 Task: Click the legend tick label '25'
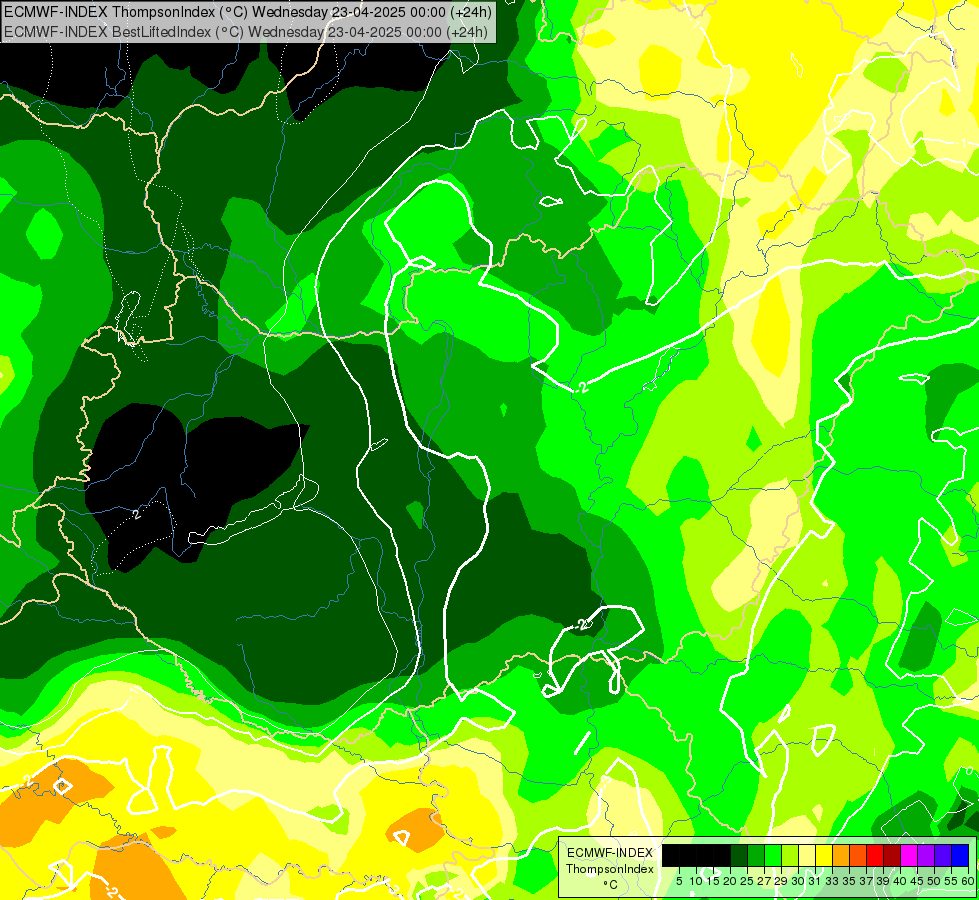[747, 881]
